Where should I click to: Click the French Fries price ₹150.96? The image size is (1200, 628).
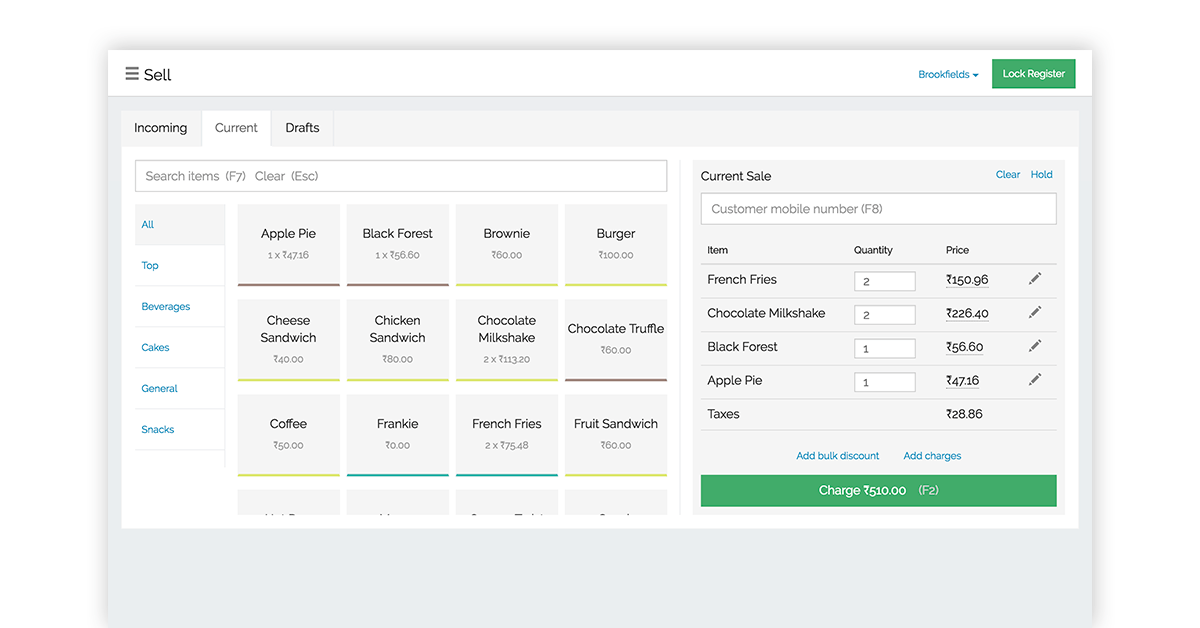point(967,280)
